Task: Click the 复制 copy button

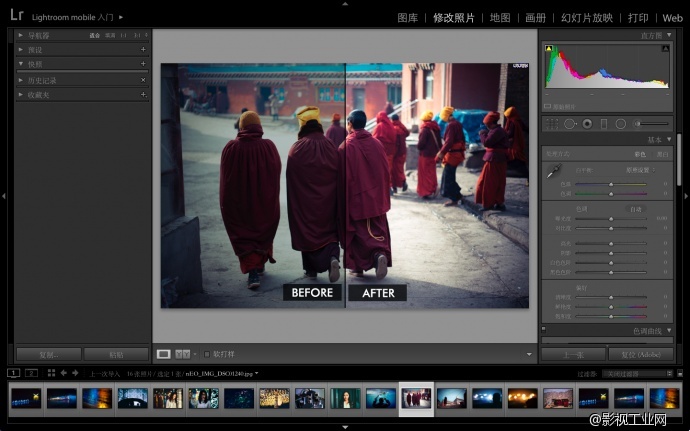Action: (x=48, y=354)
